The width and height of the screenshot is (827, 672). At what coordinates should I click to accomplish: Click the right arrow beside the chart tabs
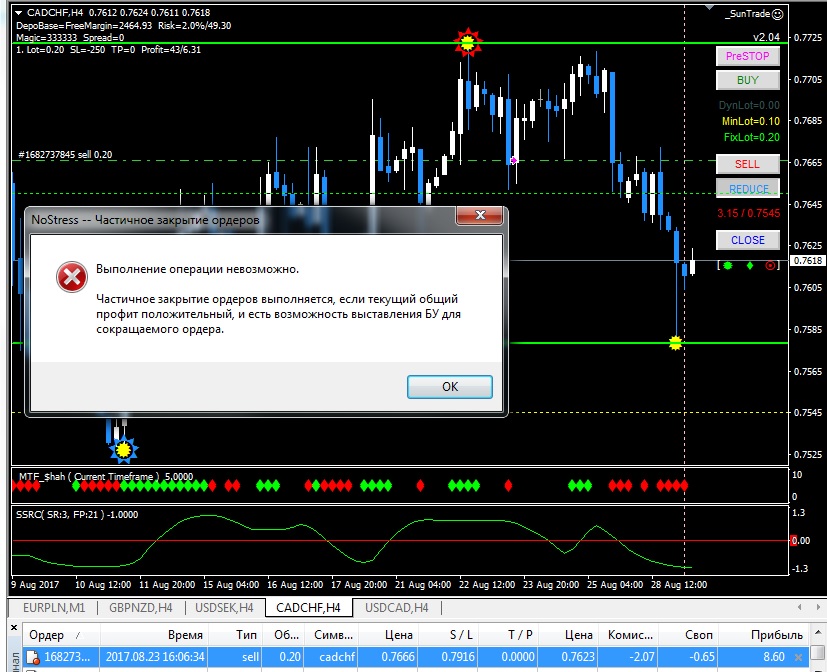(x=819, y=608)
